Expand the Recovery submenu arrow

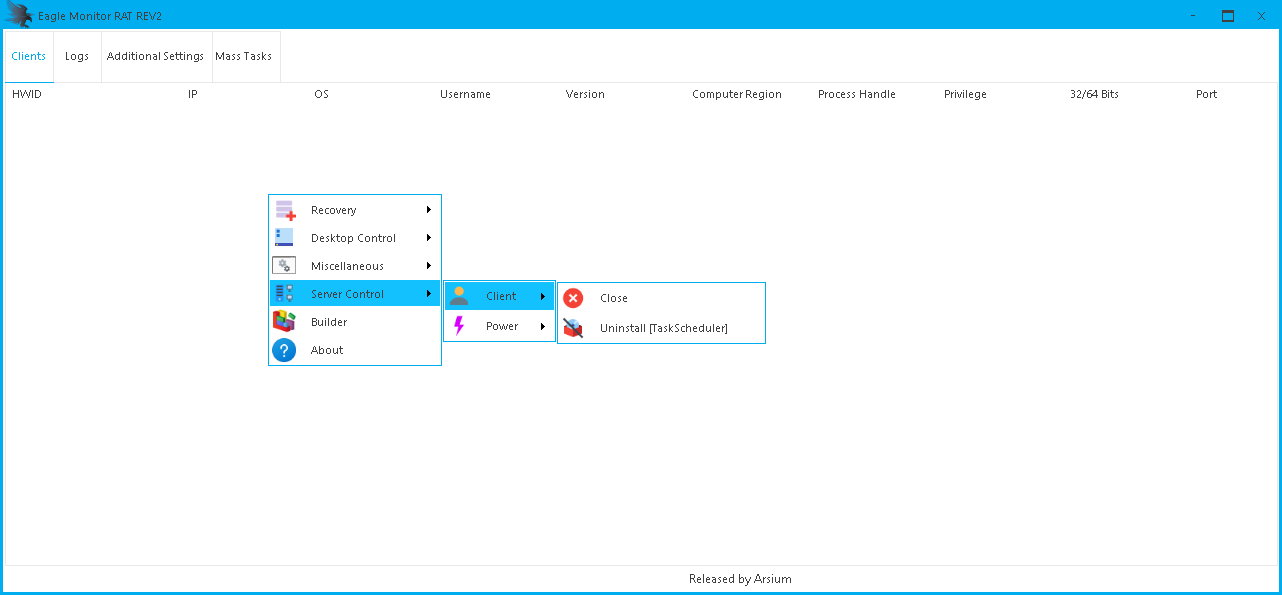point(428,210)
